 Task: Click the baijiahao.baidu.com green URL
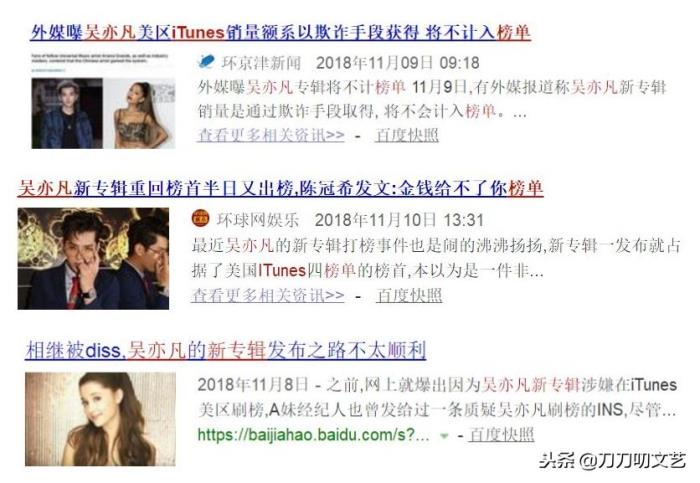click(x=313, y=434)
